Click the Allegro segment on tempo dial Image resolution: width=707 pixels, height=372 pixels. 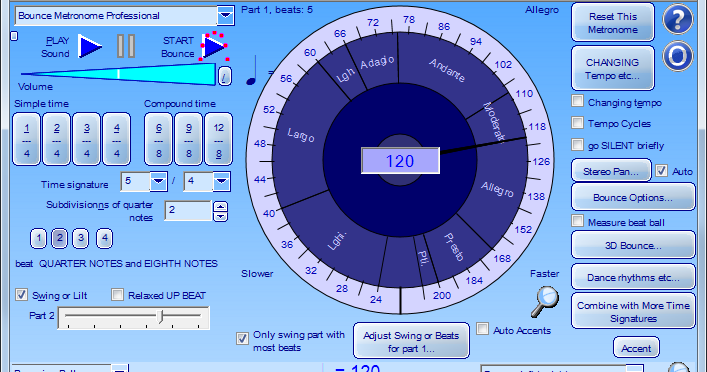coord(497,189)
